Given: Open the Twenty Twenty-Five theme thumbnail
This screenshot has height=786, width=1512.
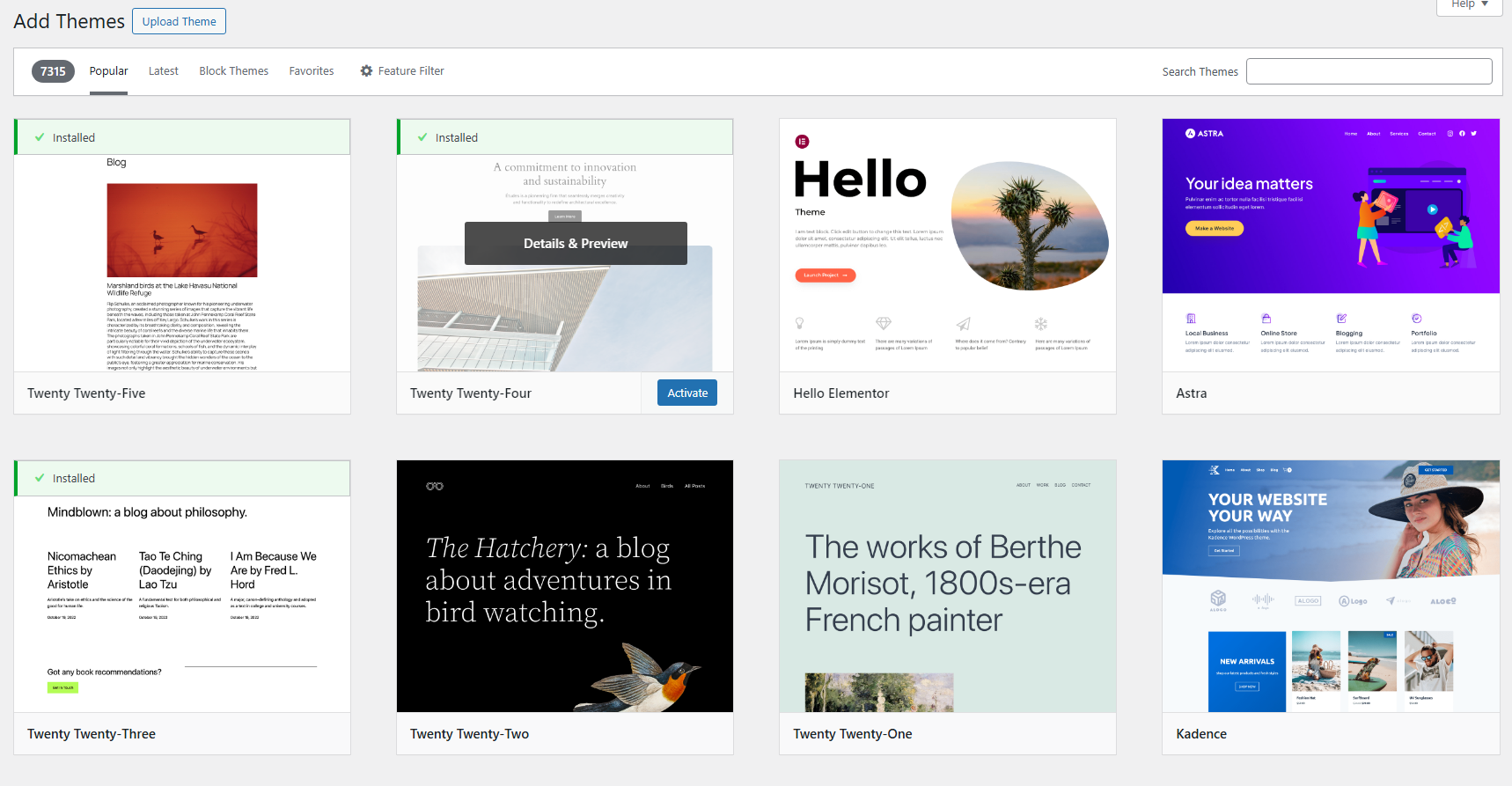Looking at the screenshot, I should click(182, 264).
